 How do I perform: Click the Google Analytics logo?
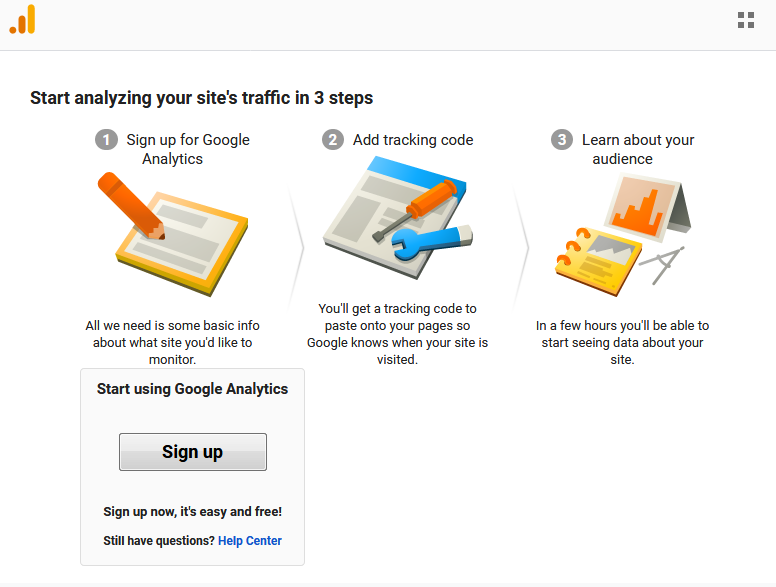pyautogui.click(x=22, y=20)
